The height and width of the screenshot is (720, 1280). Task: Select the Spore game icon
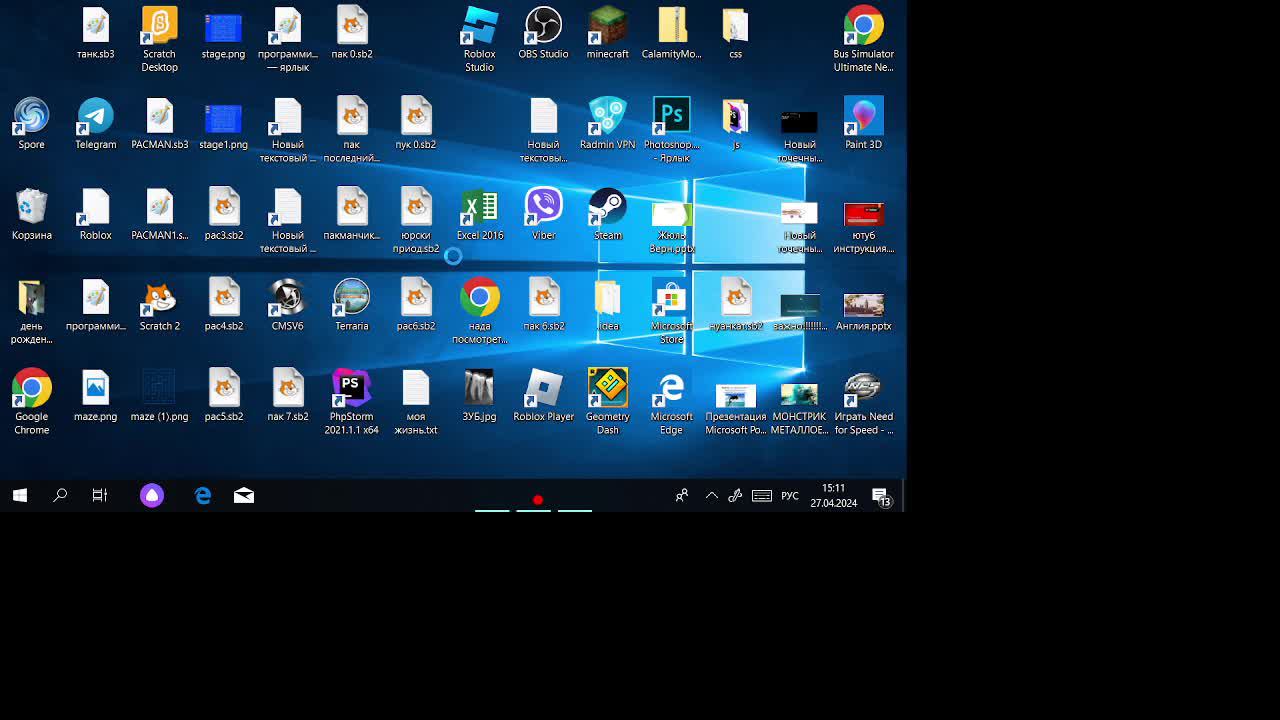31,123
